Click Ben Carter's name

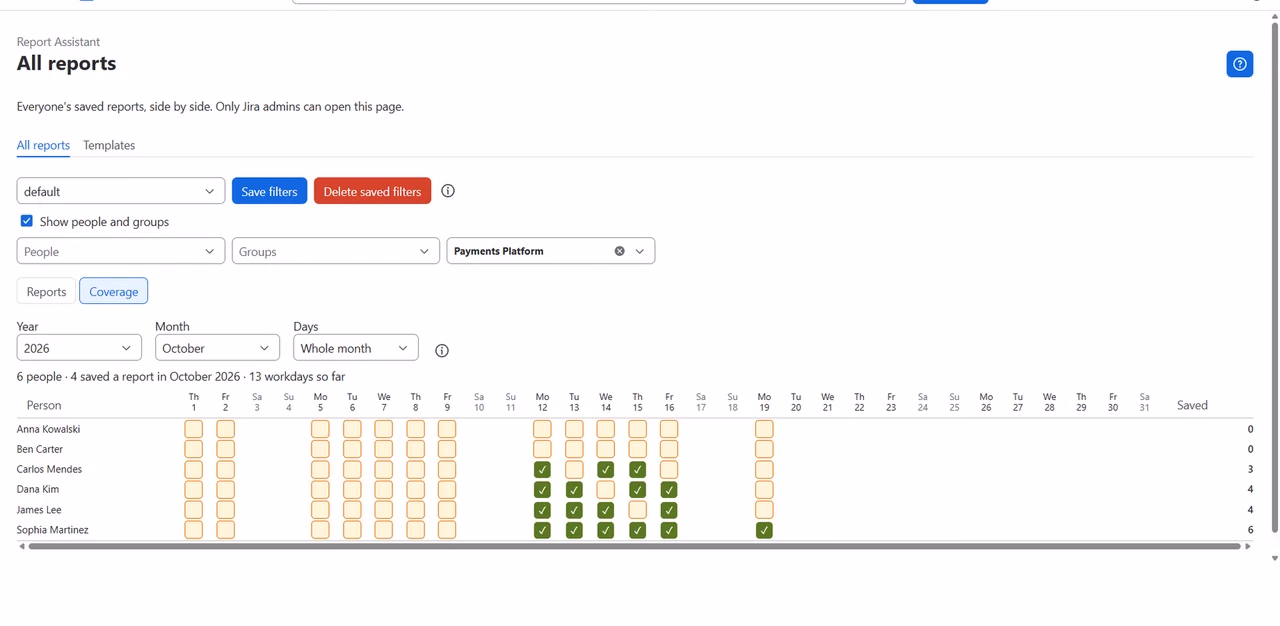point(40,449)
